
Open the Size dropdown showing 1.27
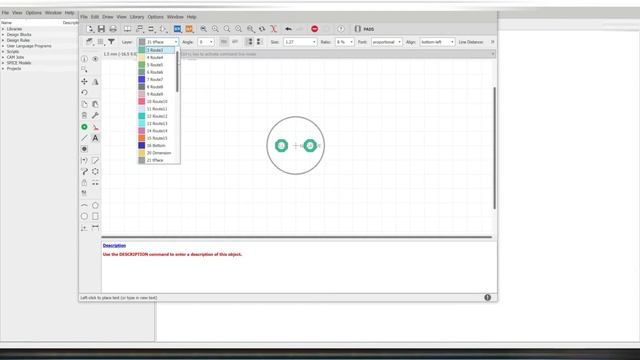300,42
